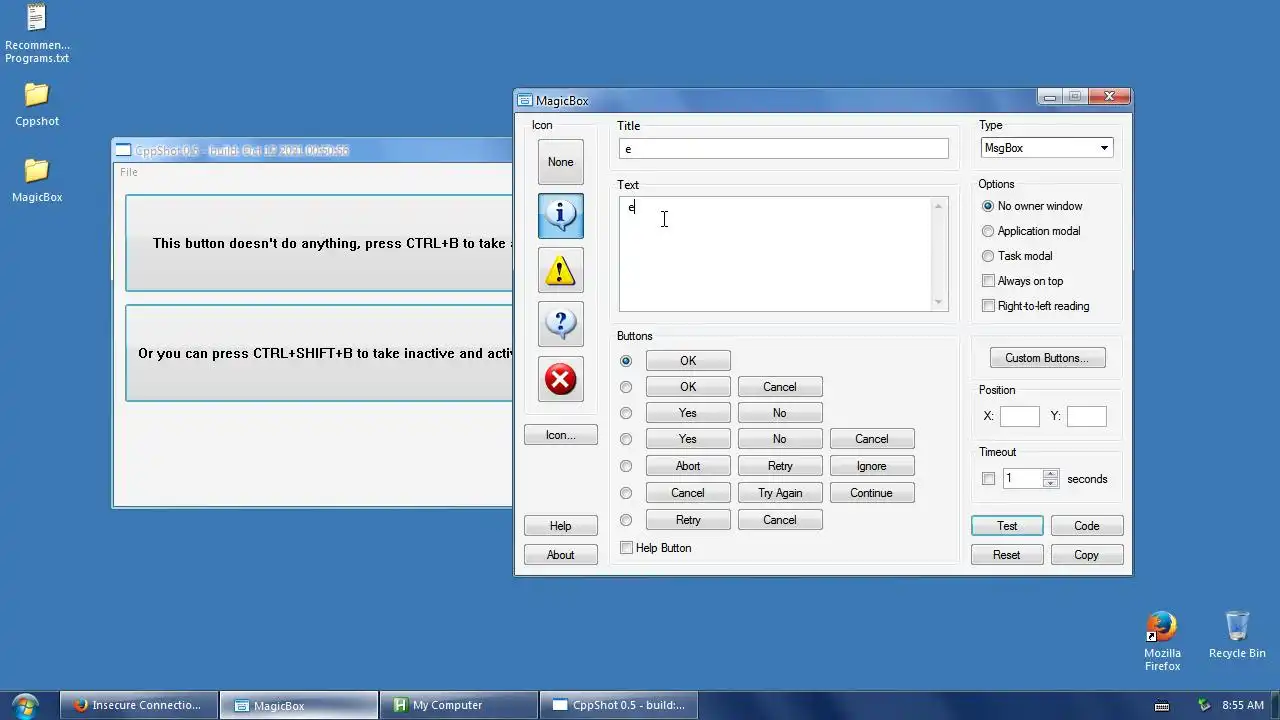Image resolution: width=1280 pixels, height=720 pixels.
Task: Open the Recycle Bin
Action: tap(1237, 635)
